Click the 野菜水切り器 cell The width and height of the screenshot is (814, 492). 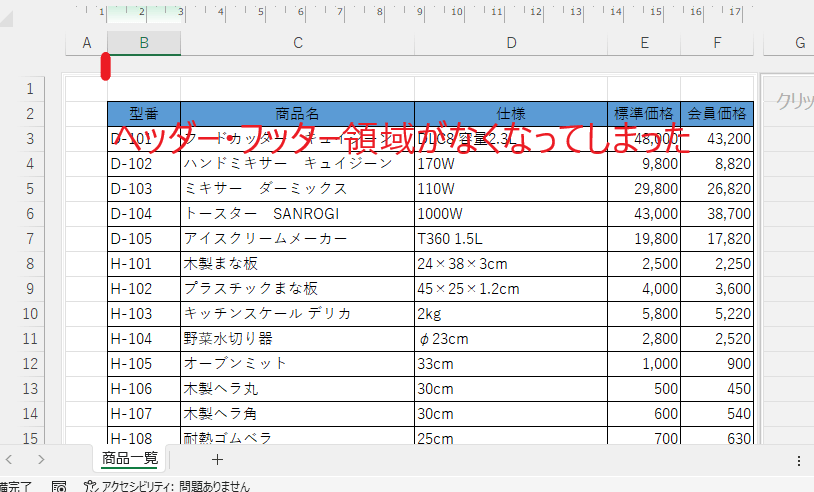tap(297, 338)
